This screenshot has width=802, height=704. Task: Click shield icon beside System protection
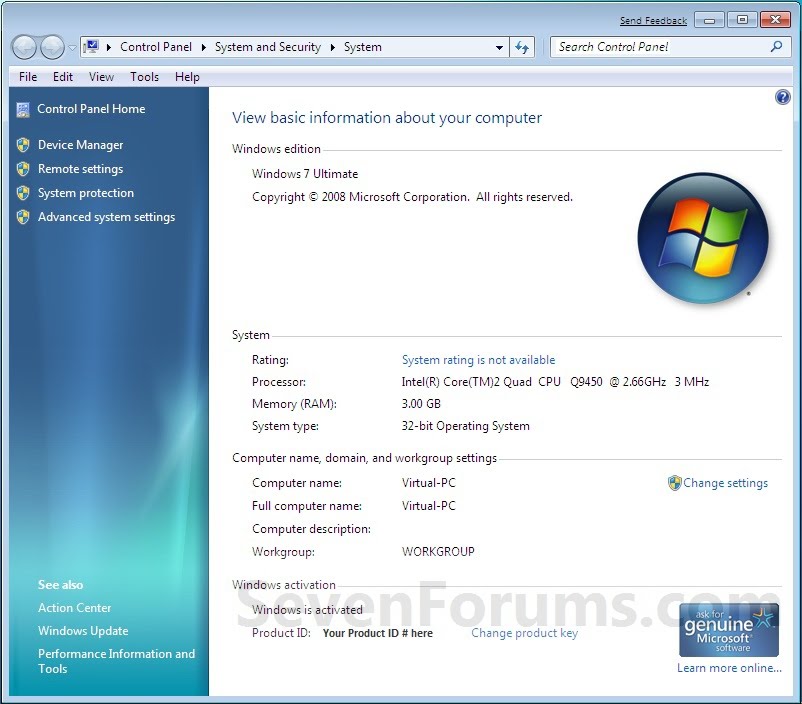pyautogui.click(x=23, y=193)
